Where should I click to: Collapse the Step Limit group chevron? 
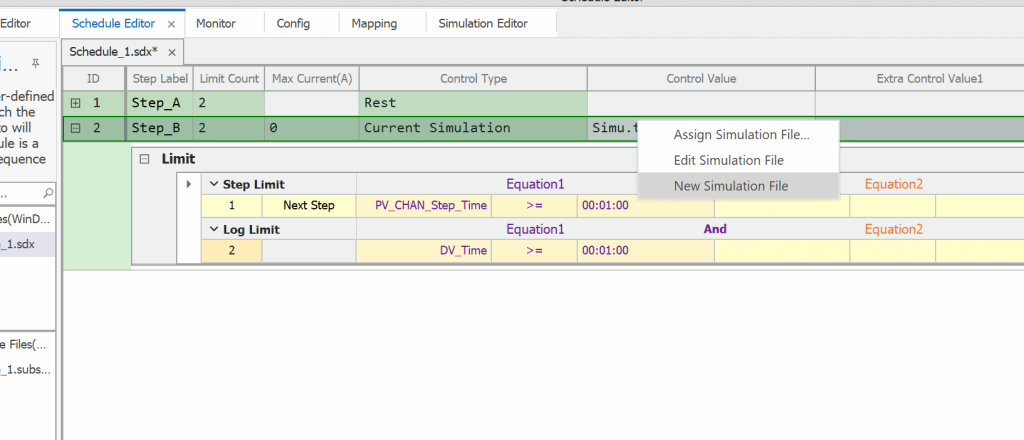(x=214, y=185)
